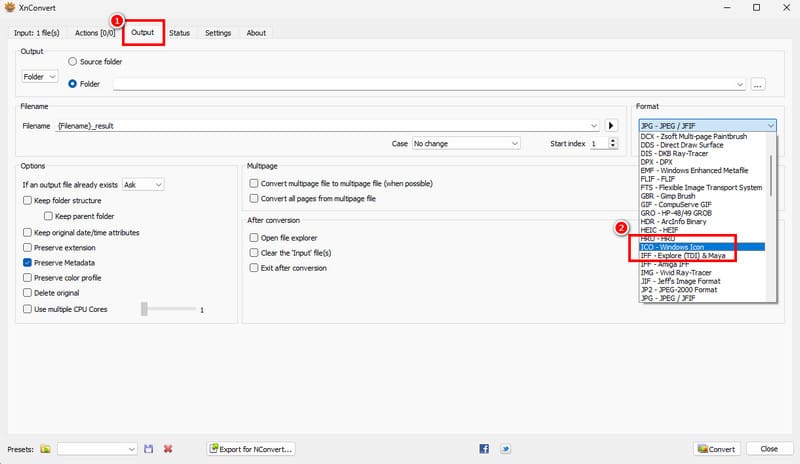Image resolution: width=800 pixels, height=464 pixels.
Task: Select ICO - Windows Icon from the format list
Action: (700, 246)
